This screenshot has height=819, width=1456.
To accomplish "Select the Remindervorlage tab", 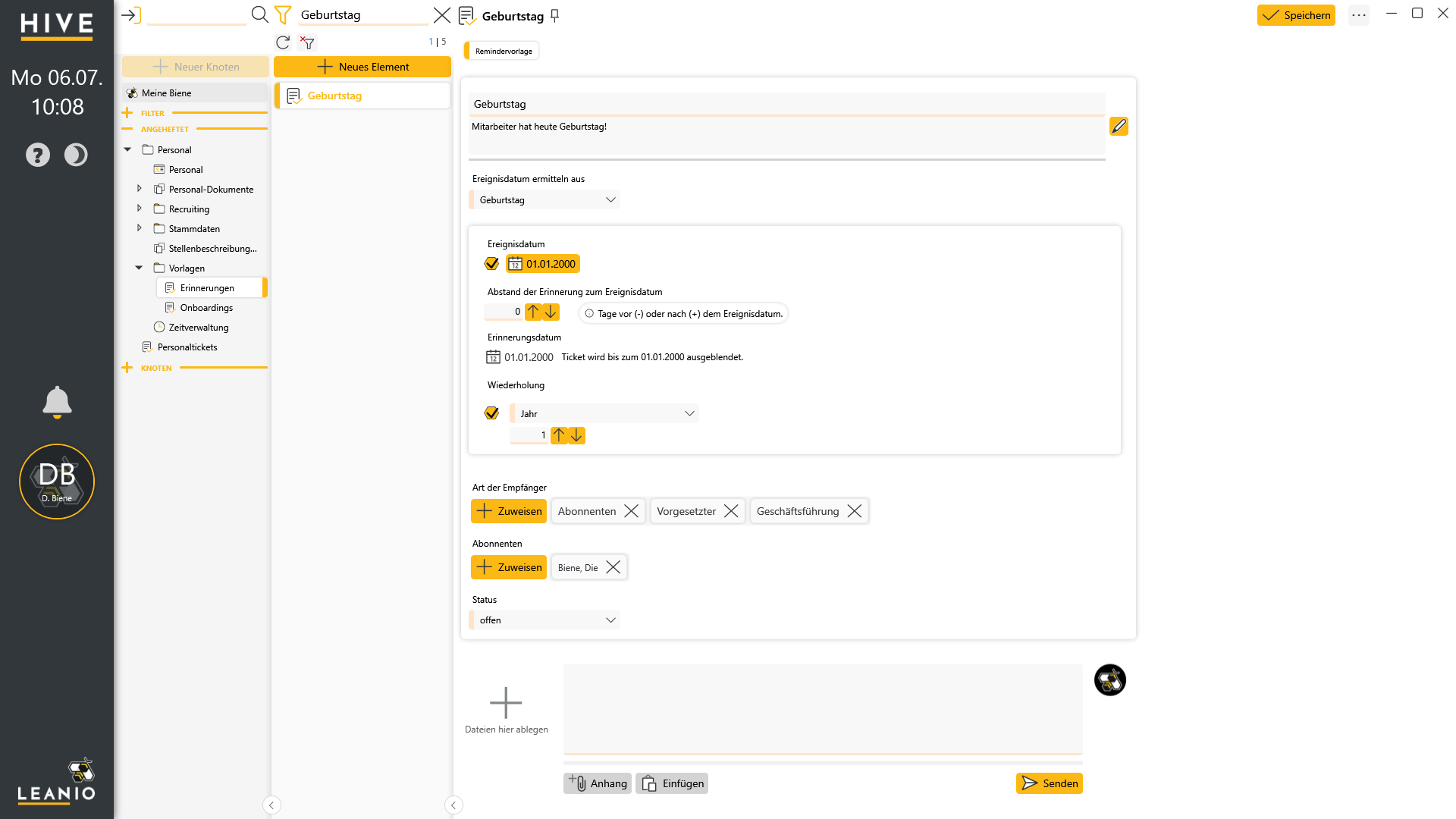I will tap(502, 51).
